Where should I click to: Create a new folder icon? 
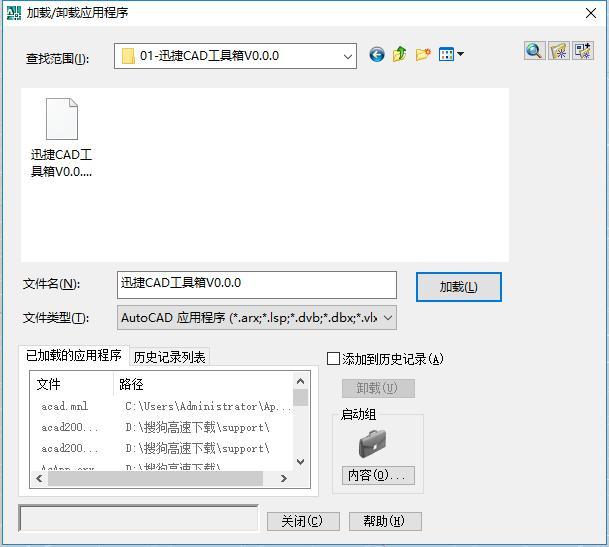coord(423,54)
